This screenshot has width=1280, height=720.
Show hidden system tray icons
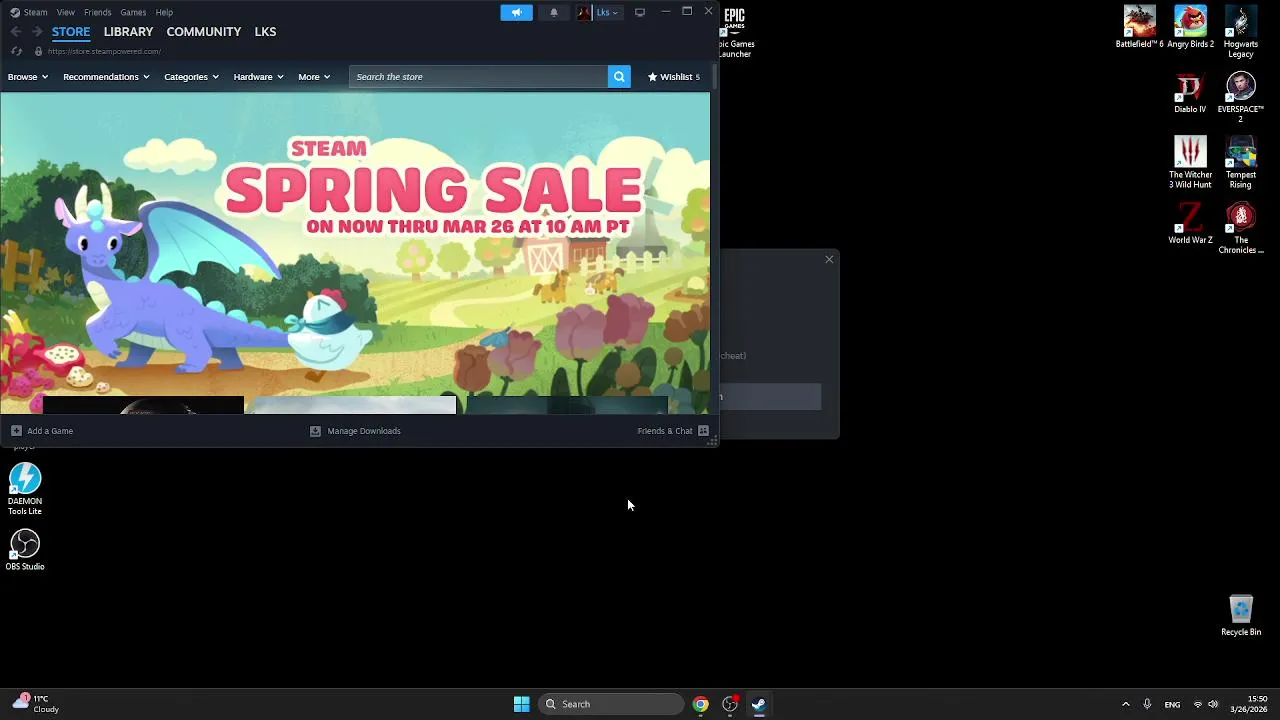[x=1125, y=704]
